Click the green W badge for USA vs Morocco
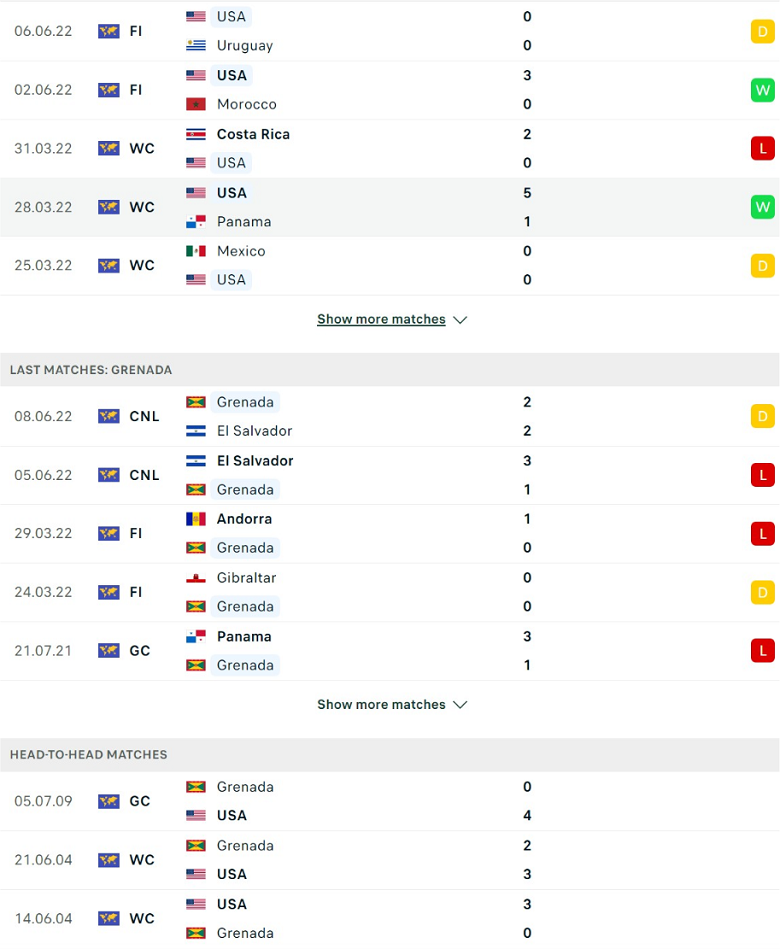Viewport: 780px width, 949px height. tap(762, 90)
